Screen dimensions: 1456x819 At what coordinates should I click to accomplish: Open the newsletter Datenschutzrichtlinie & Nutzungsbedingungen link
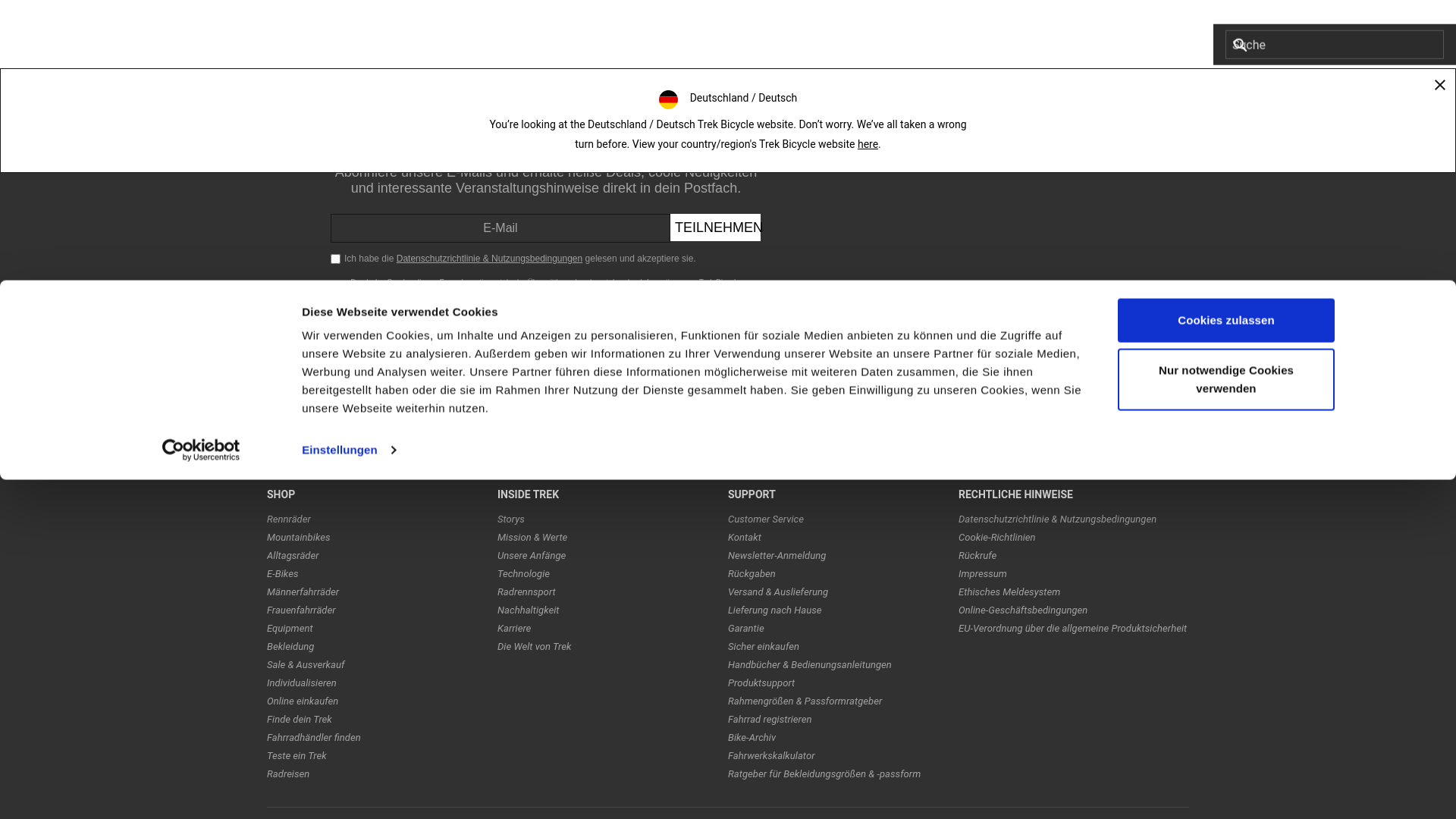click(489, 259)
